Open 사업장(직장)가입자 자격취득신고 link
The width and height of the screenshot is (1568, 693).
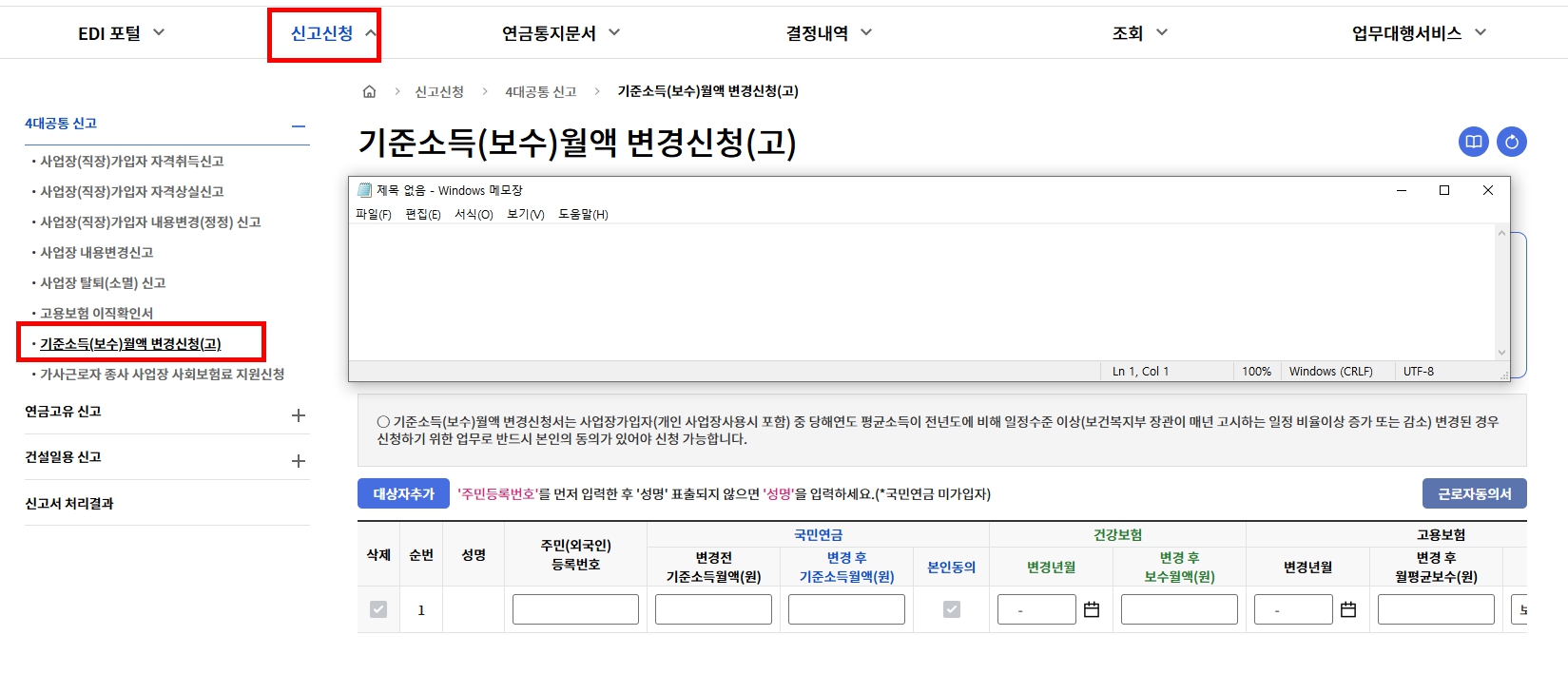(x=131, y=162)
